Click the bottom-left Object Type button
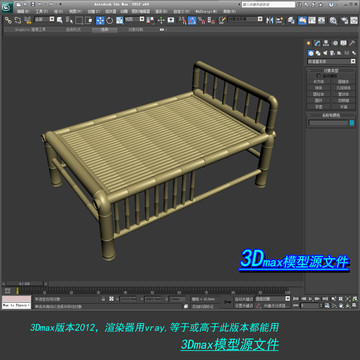Image resolution: width=360 pixels, height=360 pixels. coord(319,107)
